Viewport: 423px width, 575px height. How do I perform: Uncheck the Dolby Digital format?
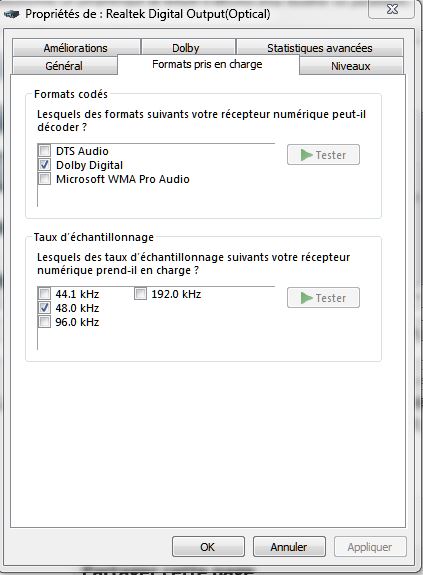(45, 165)
